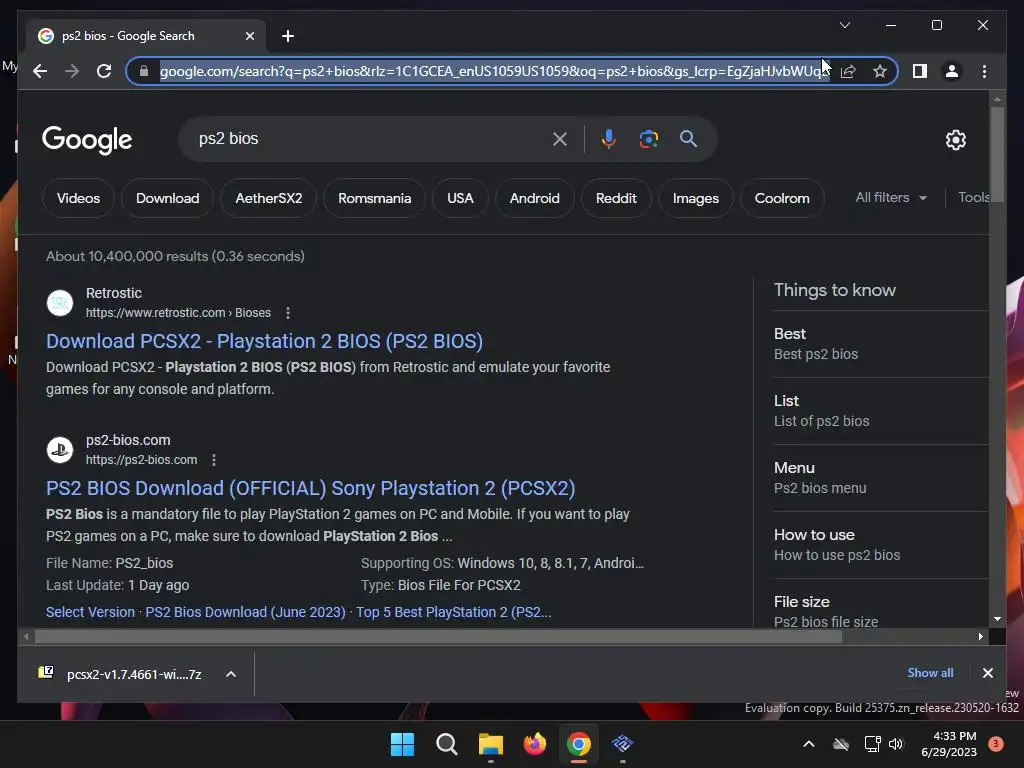Open PS2 BIOS Download (OFFICIAL) result
Image resolution: width=1024 pixels, height=768 pixels.
point(310,488)
